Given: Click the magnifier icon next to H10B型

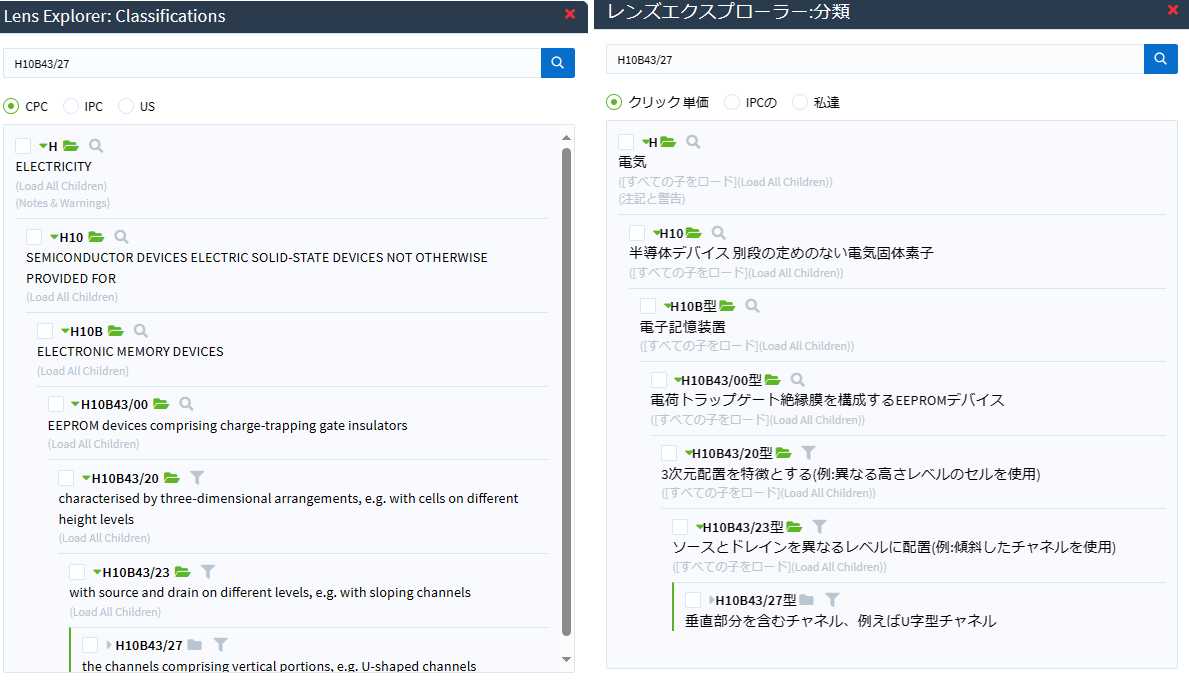Looking at the screenshot, I should point(753,306).
